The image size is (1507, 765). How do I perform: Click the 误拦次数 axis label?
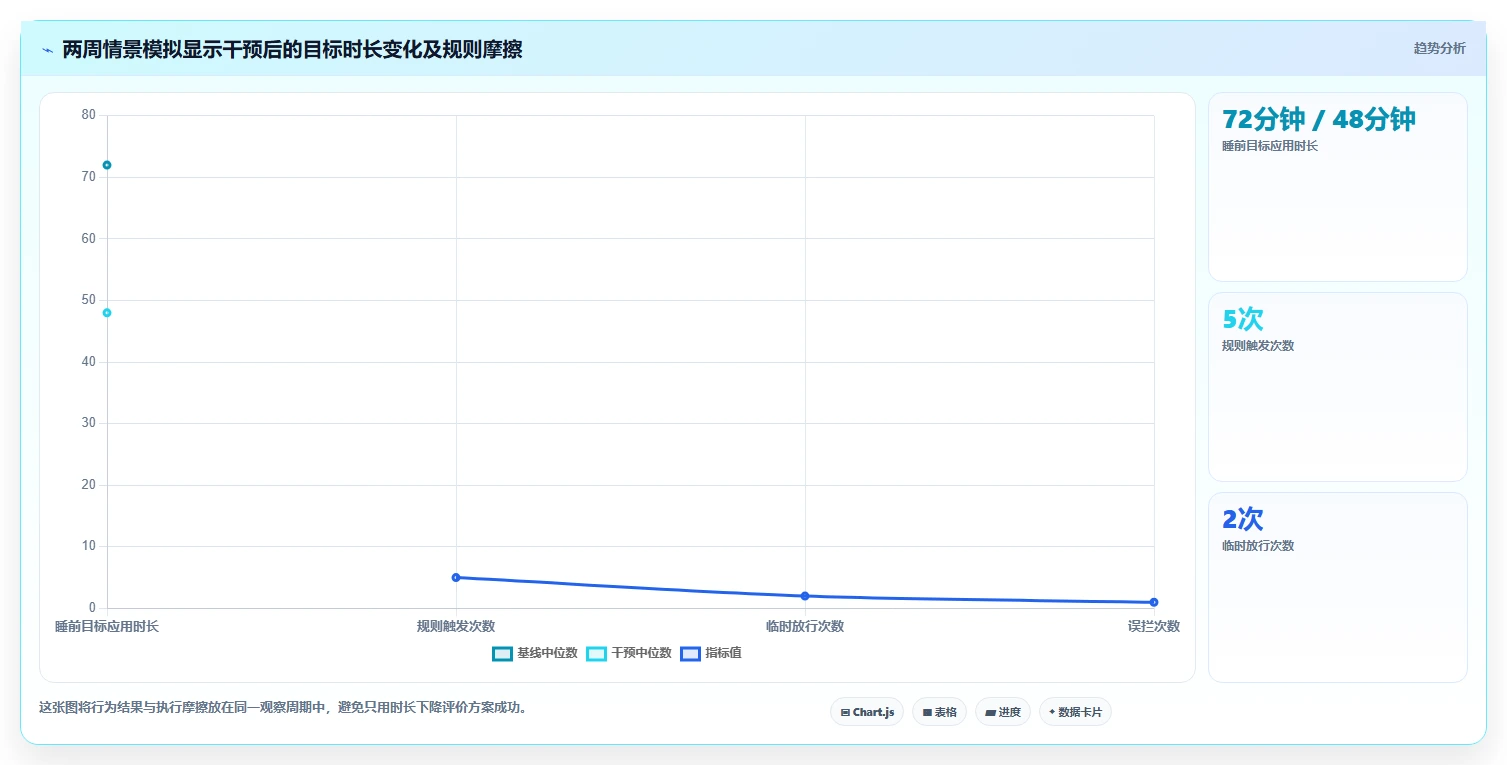(1154, 626)
